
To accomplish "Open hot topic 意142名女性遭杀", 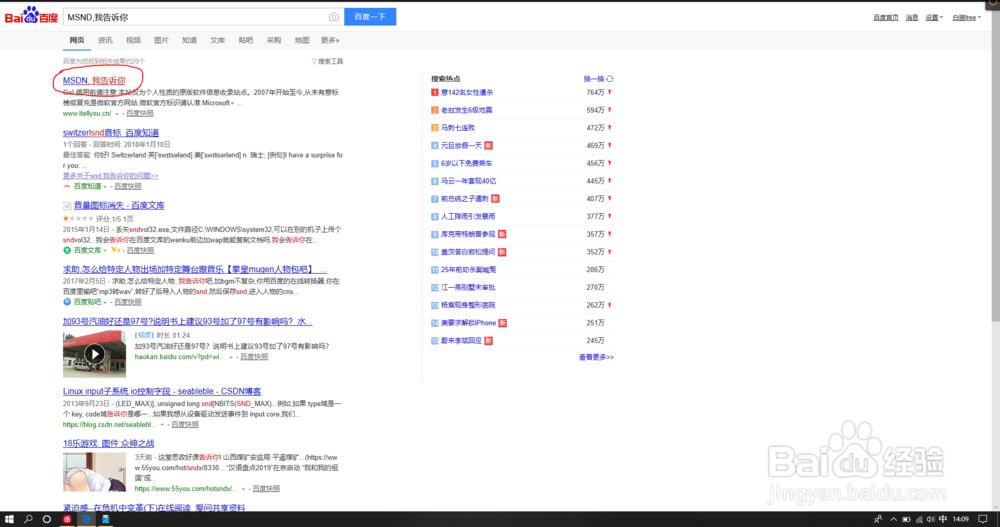I will (467, 93).
